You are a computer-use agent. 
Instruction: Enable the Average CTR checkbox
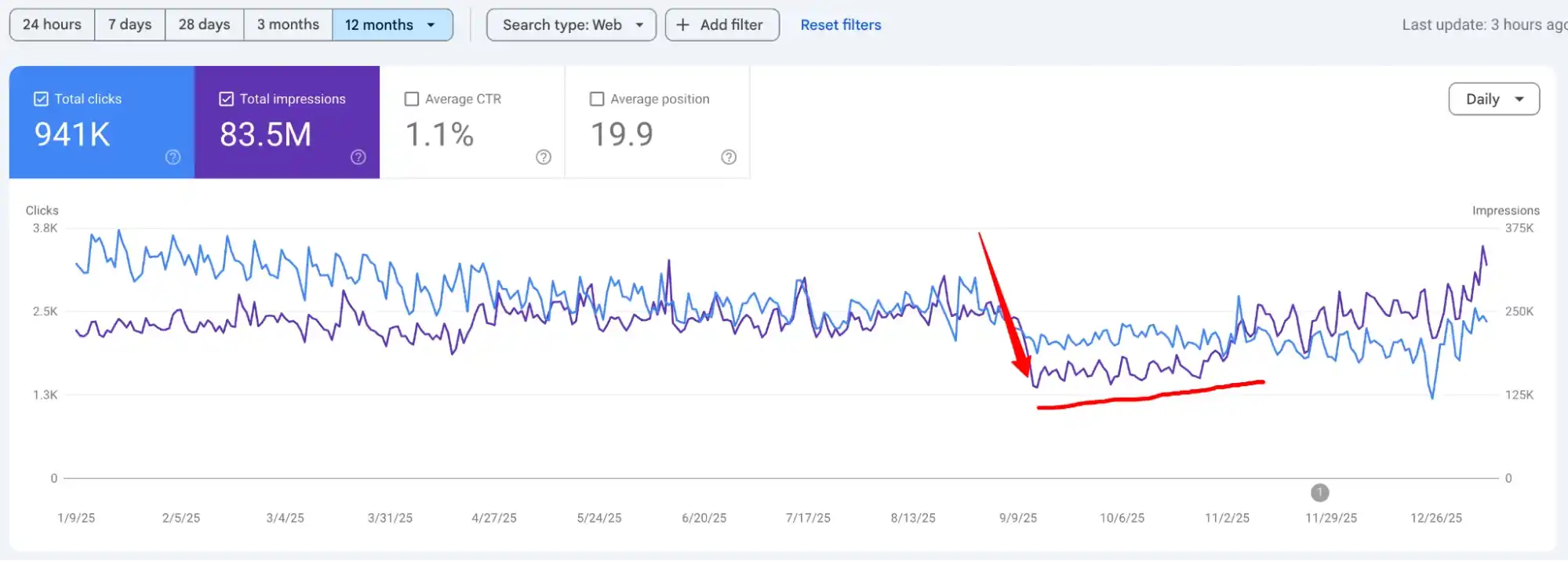point(411,98)
